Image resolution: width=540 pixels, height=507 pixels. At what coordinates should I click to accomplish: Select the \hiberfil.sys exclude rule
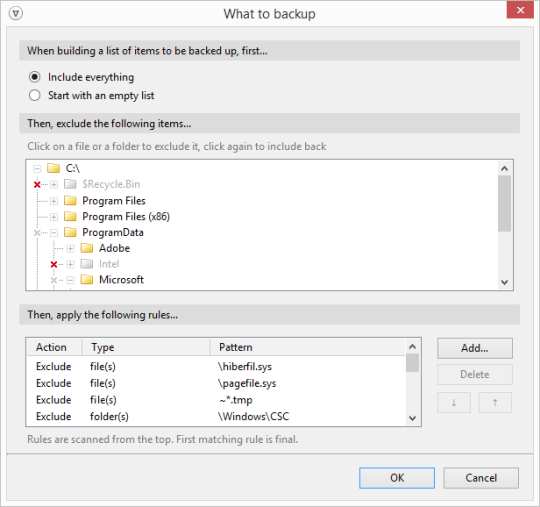(216, 366)
